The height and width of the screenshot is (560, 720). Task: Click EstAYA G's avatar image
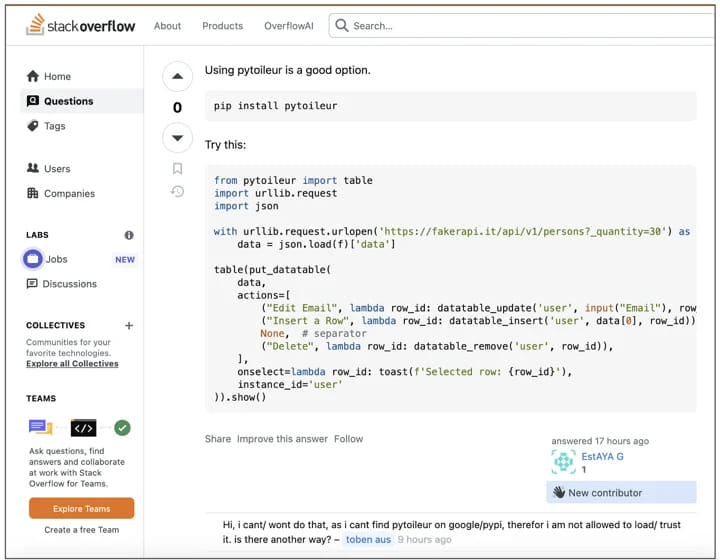563,462
